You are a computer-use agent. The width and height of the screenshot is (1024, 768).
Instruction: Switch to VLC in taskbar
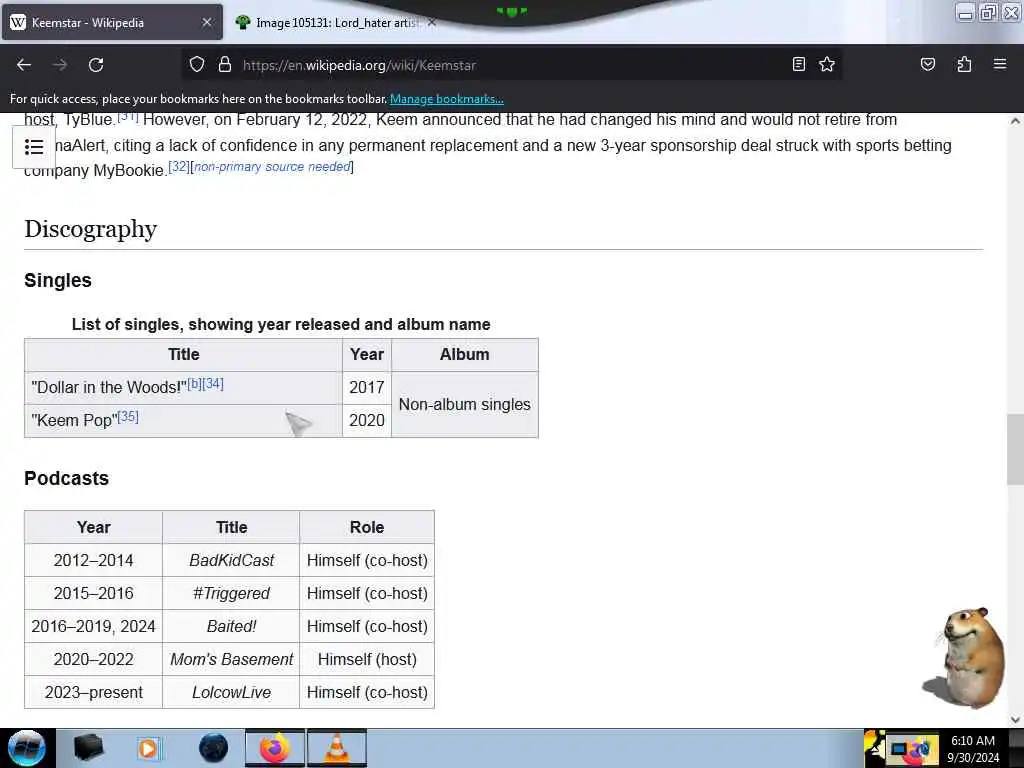click(336, 748)
